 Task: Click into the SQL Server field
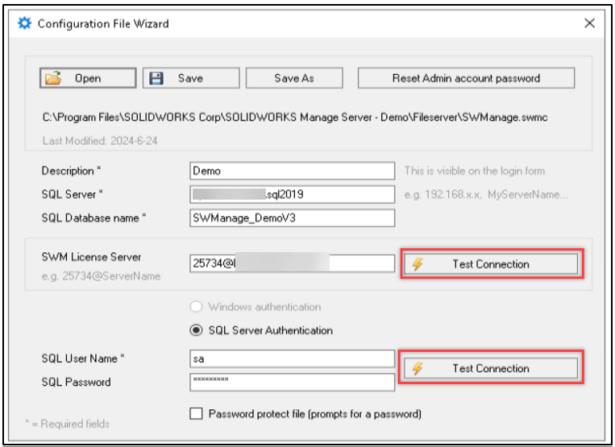[292, 193]
